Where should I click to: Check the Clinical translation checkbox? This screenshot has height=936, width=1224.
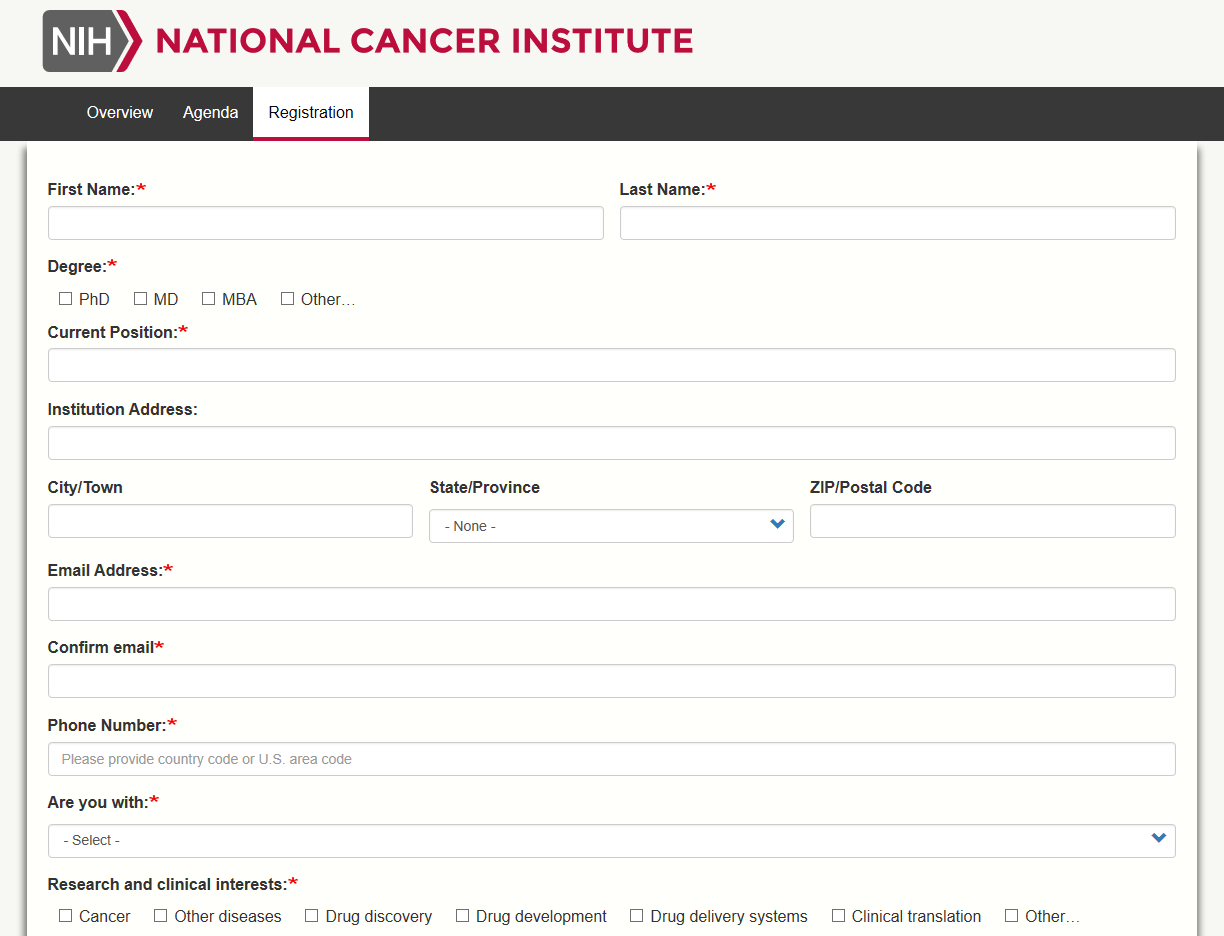click(839, 916)
